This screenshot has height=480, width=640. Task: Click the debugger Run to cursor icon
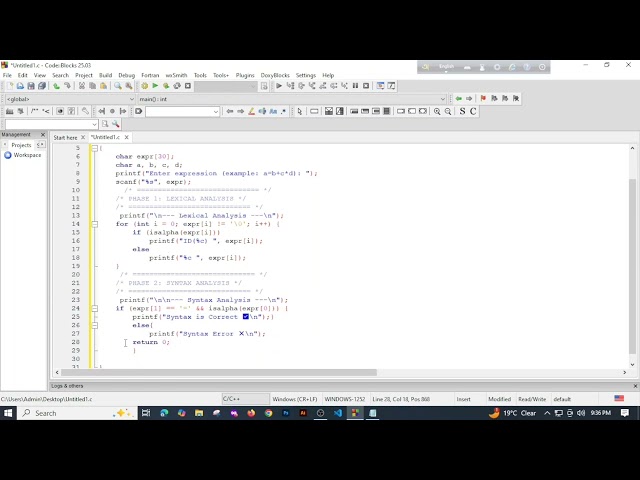(x=290, y=86)
